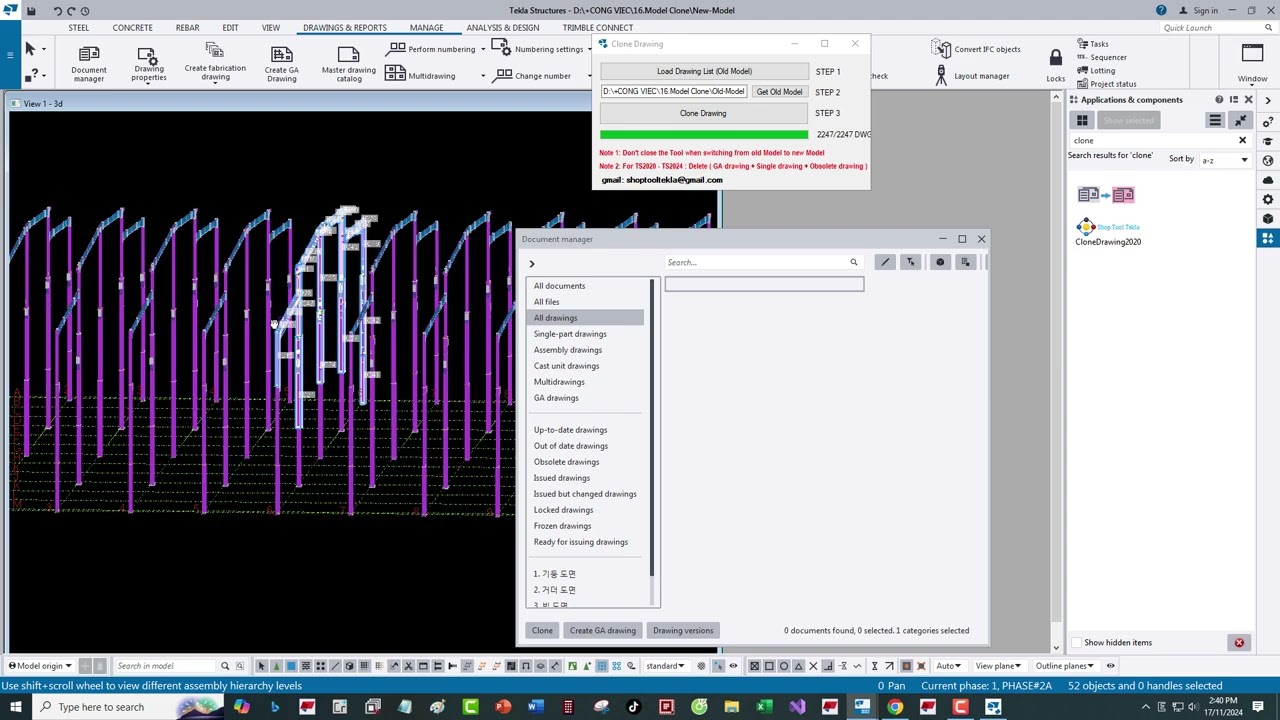Open Layout manager
Screen dimensions: 1280x720
pyautogui.click(x=970, y=75)
